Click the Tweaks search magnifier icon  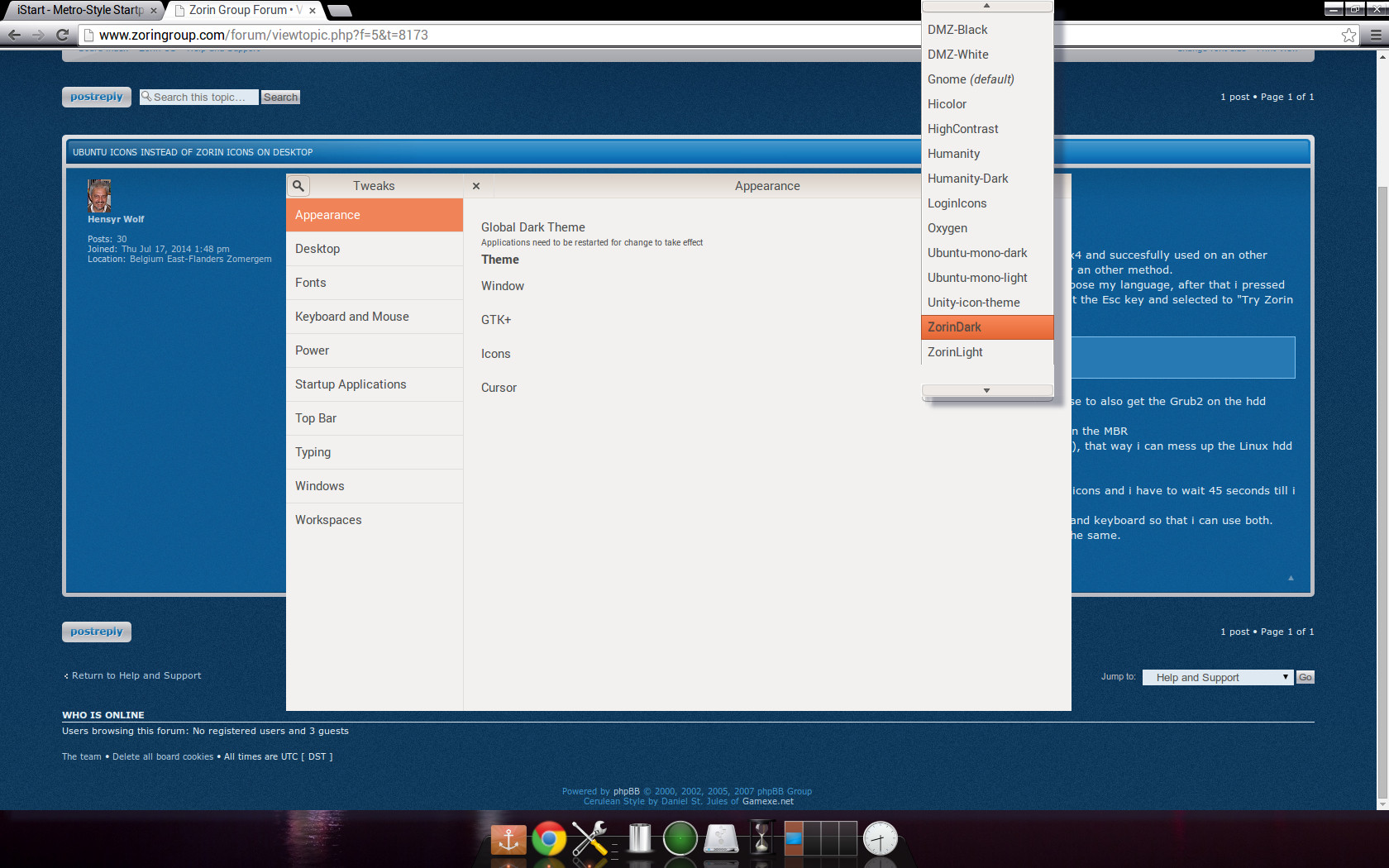[x=298, y=186]
